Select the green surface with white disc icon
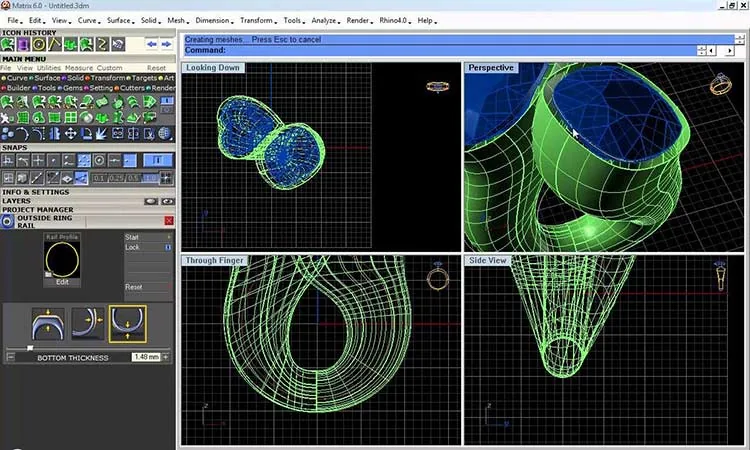Image resolution: width=750 pixels, height=450 pixels. pyautogui.click(x=86, y=118)
